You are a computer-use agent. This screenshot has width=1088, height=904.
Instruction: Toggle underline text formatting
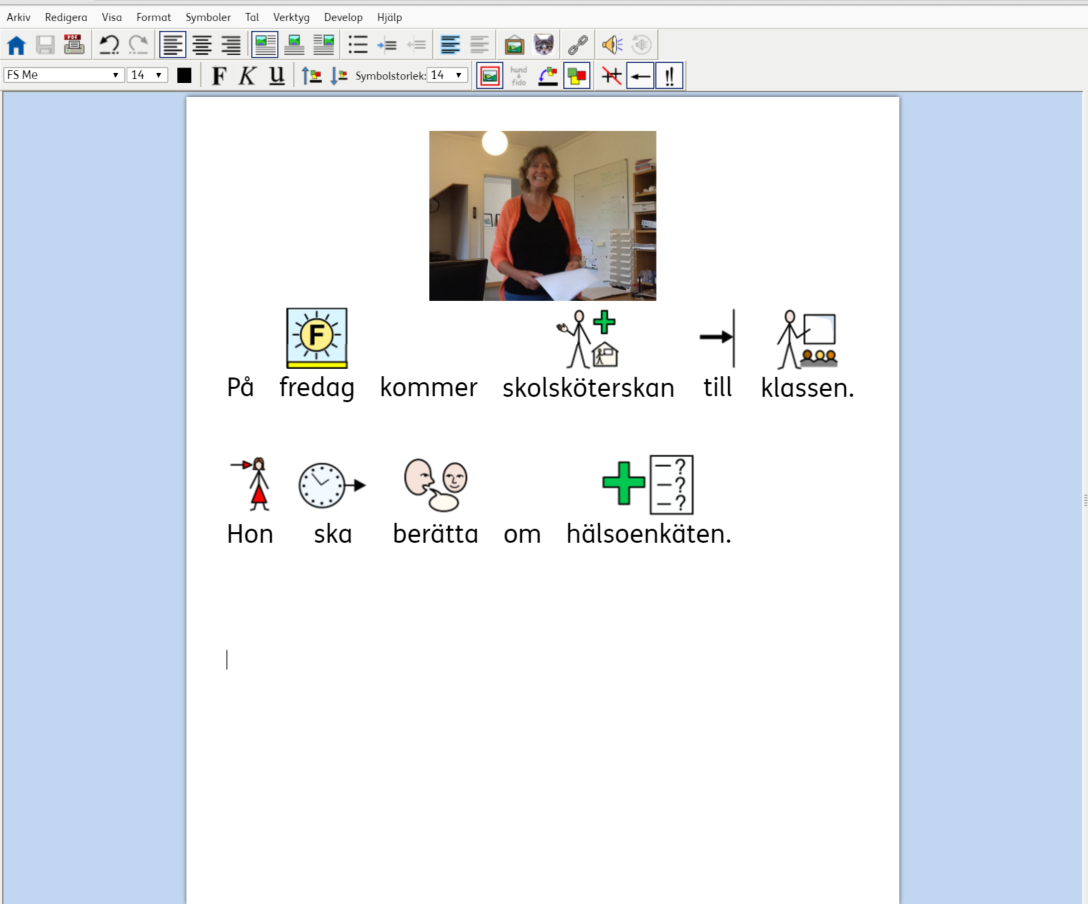pyautogui.click(x=275, y=74)
